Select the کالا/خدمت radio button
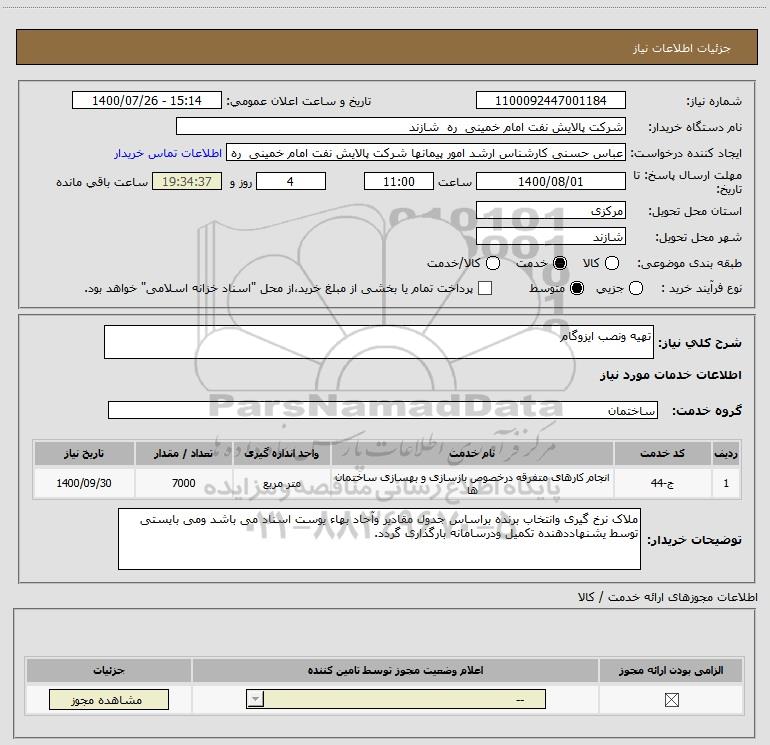This screenshot has width=770, height=745. pyautogui.click(x=493, y=263)
